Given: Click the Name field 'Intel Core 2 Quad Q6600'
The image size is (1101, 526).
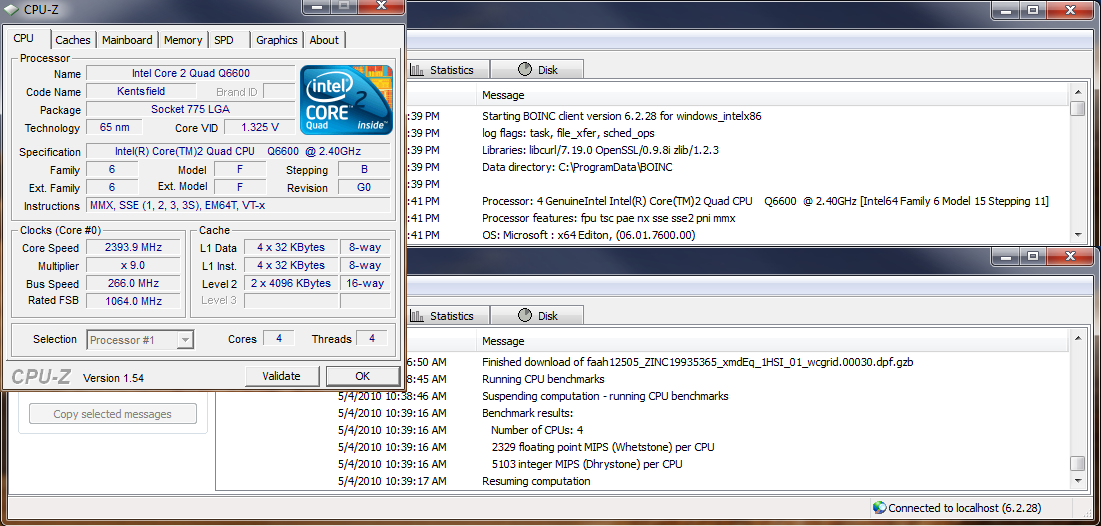Looking at the screenshot, I should click(x=190, y=73).
